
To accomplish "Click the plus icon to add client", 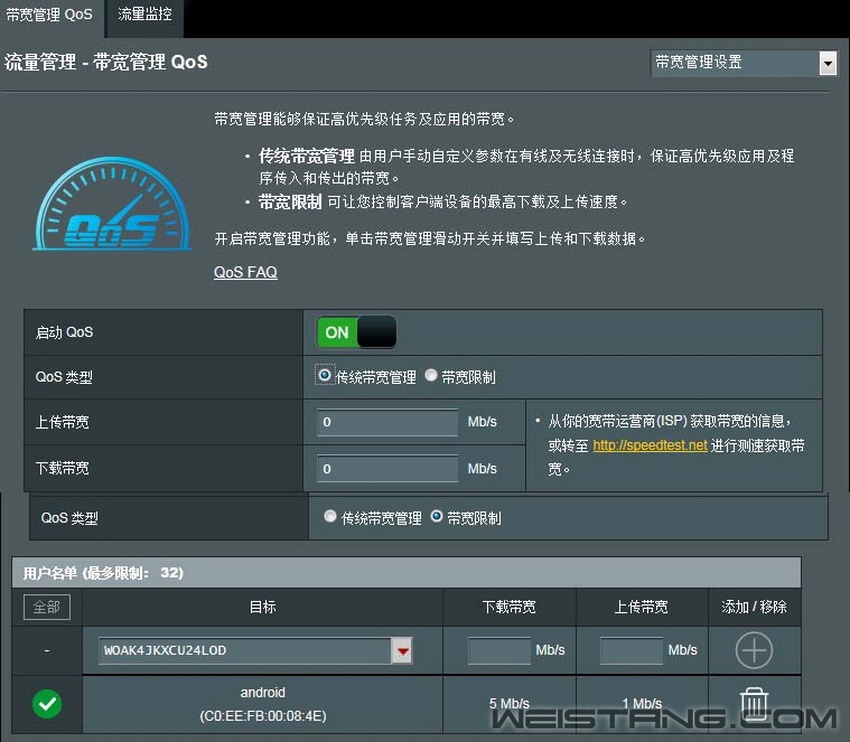I will [754, 650].
